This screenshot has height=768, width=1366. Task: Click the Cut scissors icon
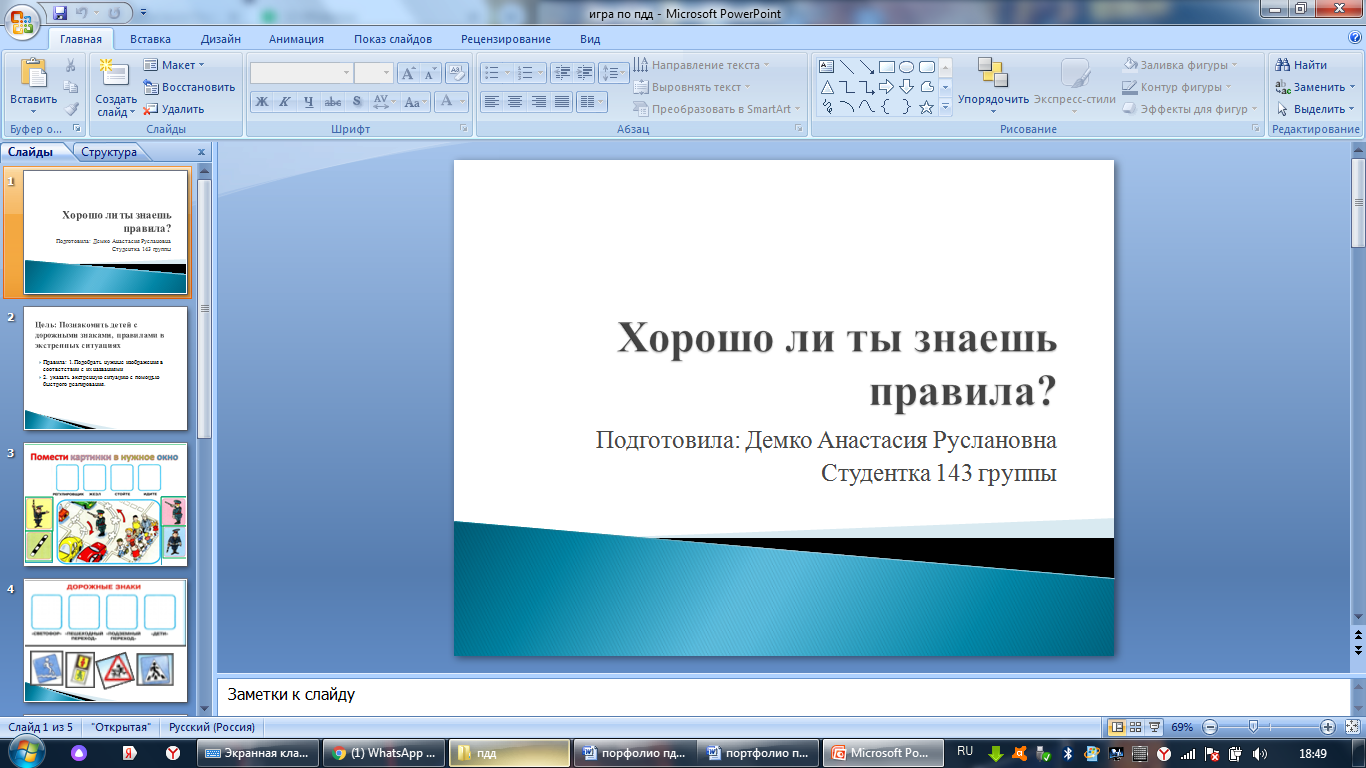pos(71,65)
